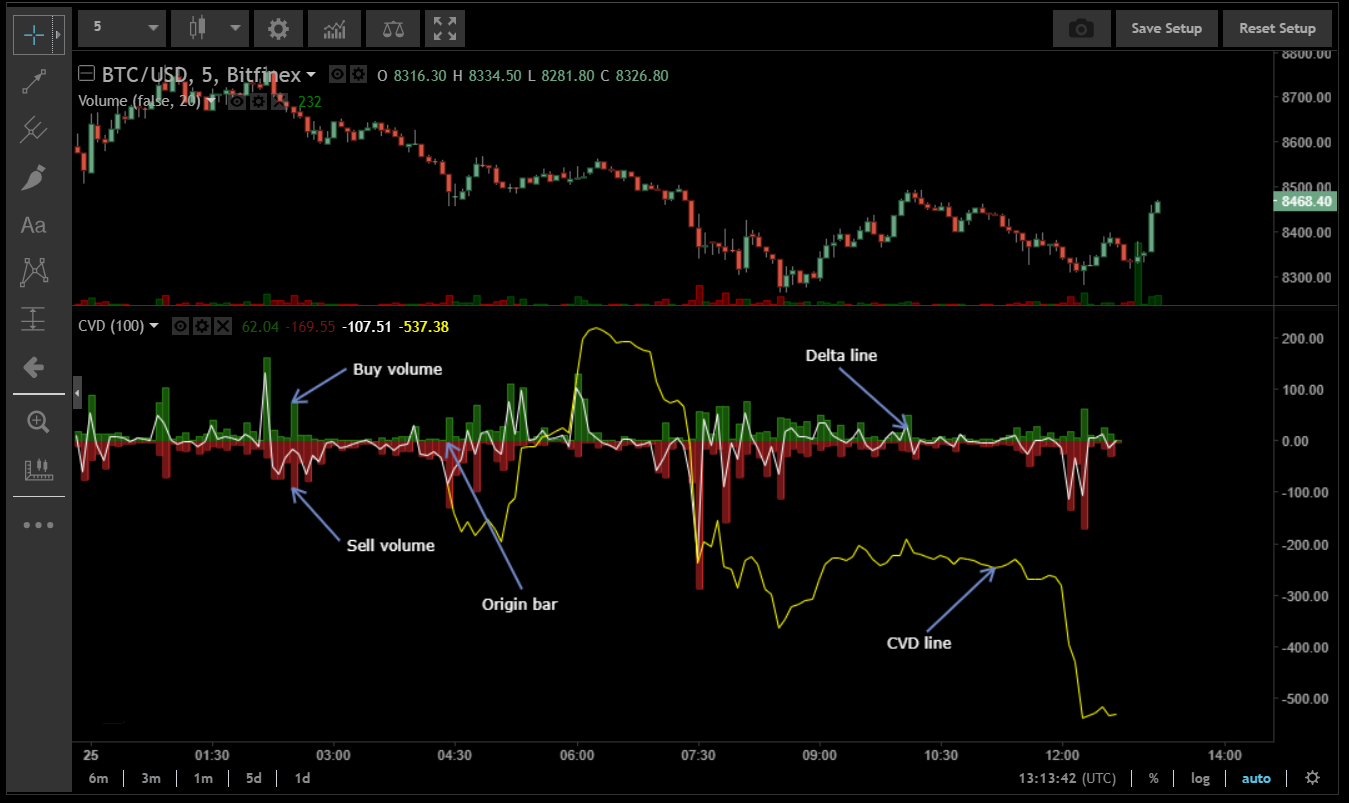This screenshot has width=1349, height=803.
Task: Expand the candlestick chart style dropdown
Action: [210, 28]
